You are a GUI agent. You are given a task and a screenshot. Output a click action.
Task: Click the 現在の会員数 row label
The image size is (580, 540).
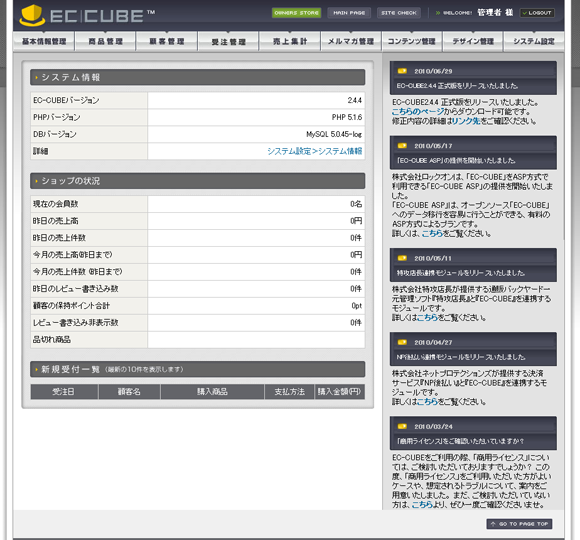click(55, 204)
